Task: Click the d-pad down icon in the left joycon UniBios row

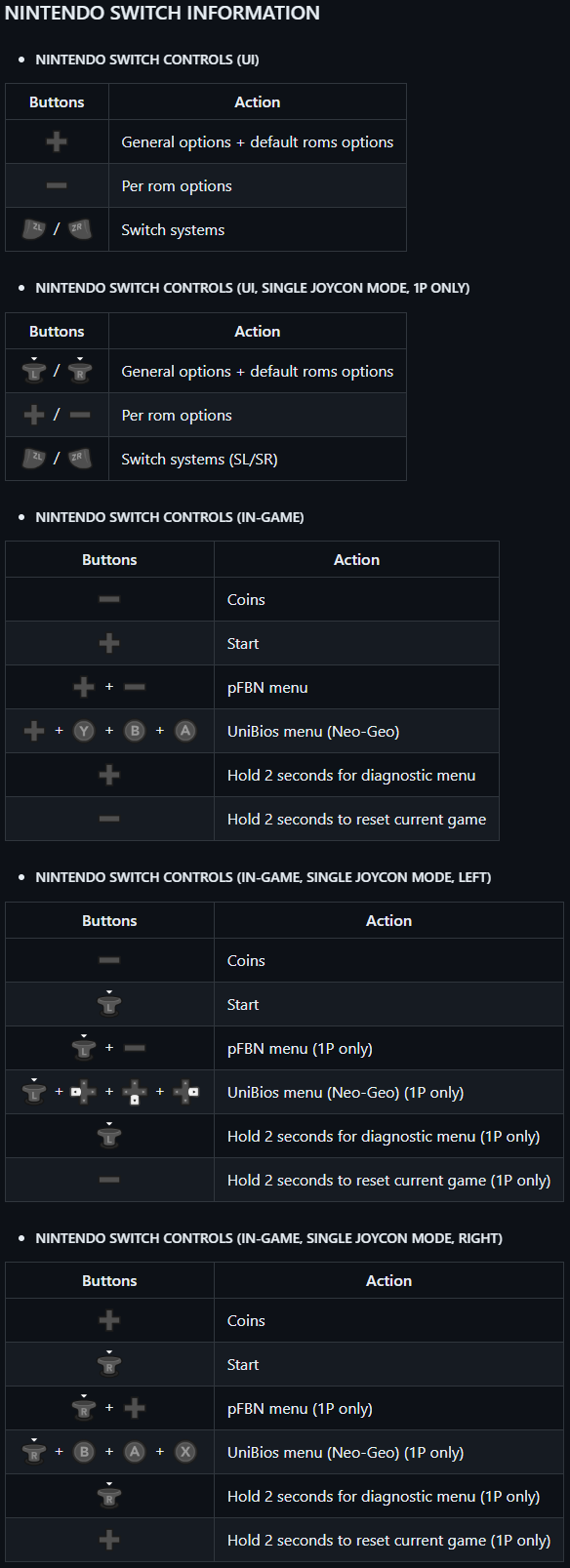Action: tap(135, 1092)
